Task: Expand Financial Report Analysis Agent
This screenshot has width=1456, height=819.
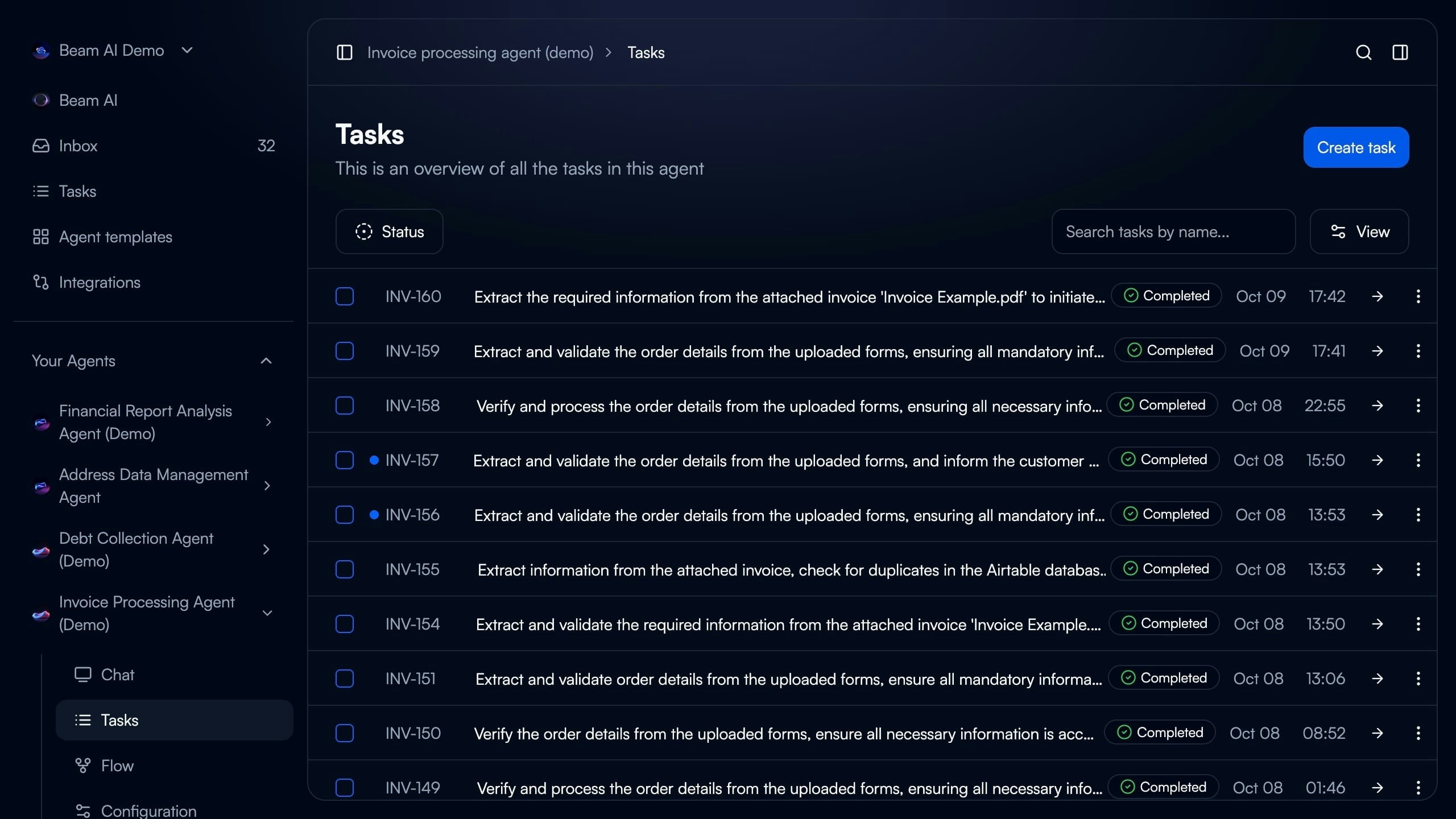Action: click(x=268, y=422)
